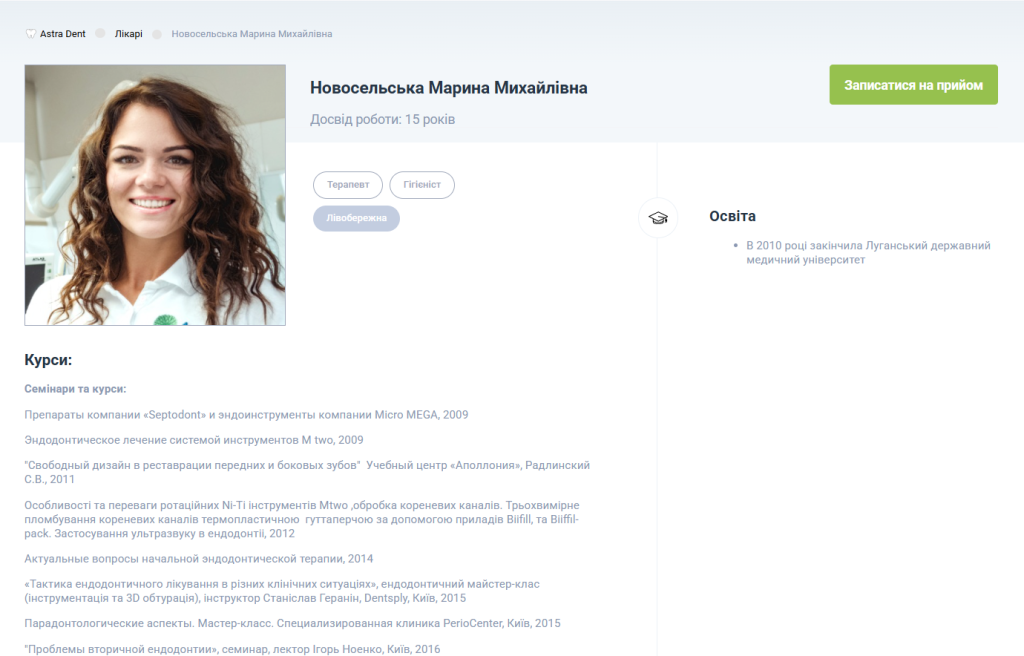Select the Гігієніст specialty tag
This screenshot has height=656, width=1024.
[422, 185]
